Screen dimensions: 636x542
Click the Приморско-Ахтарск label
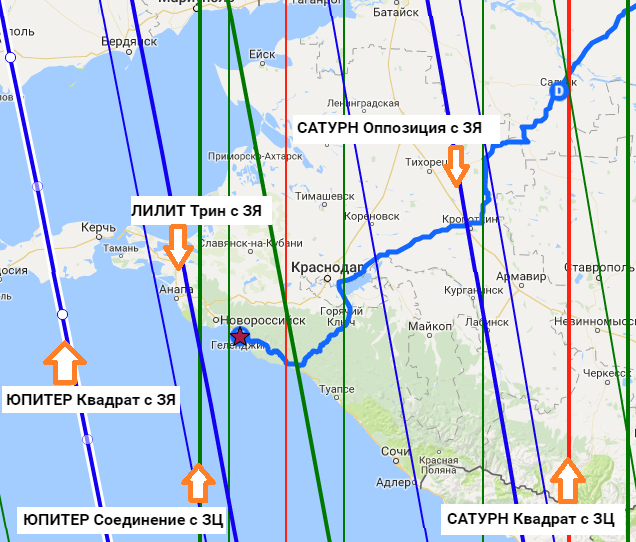click(x=255, y=156)
